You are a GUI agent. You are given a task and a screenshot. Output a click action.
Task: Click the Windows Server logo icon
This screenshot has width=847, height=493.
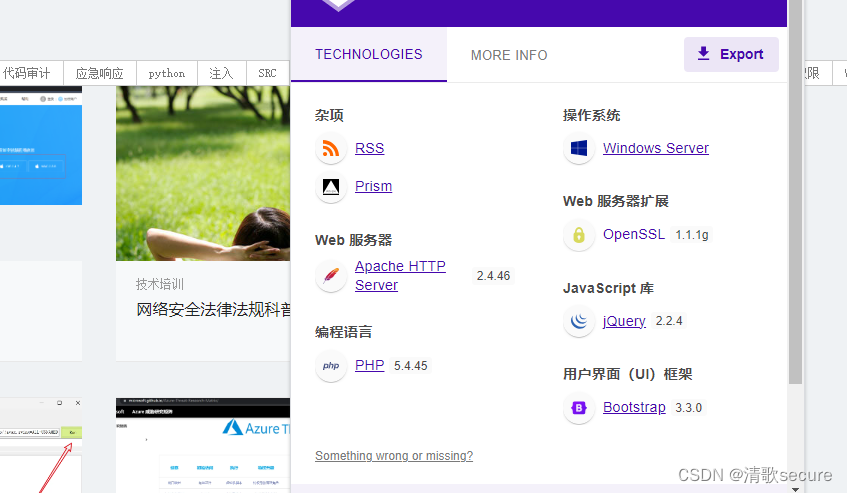click(579, 148)
